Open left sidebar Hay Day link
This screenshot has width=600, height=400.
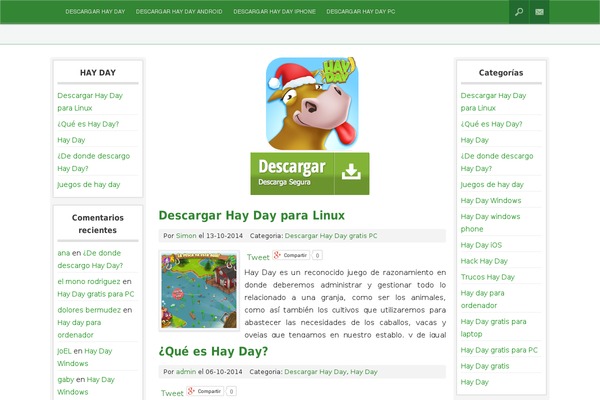tap(71, 140)
